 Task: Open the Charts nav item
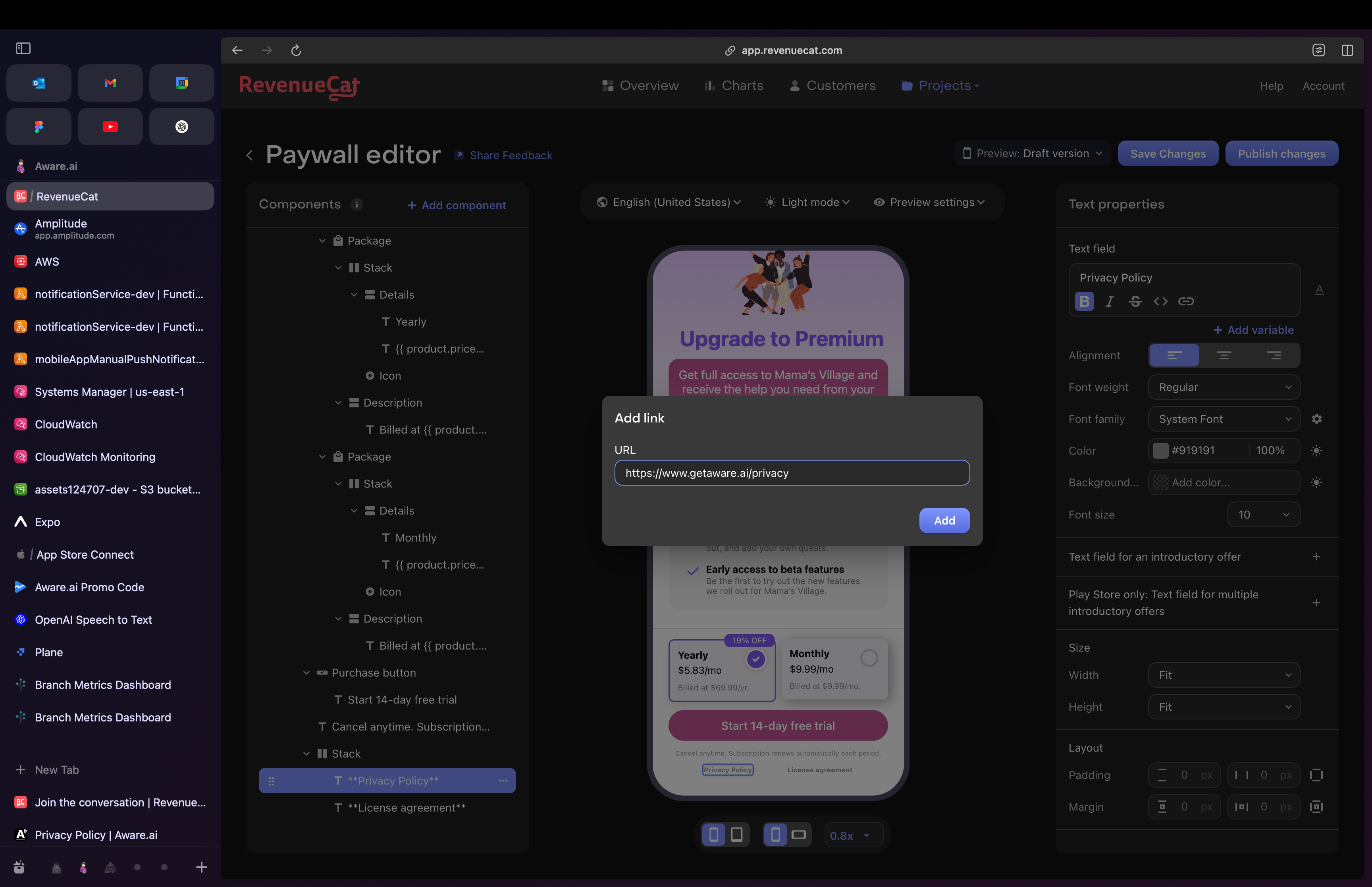(734, 85)
